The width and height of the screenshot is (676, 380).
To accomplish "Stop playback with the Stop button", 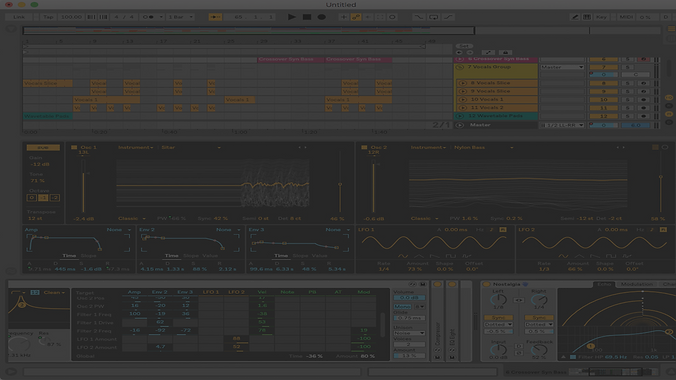I will coord(307,17).
